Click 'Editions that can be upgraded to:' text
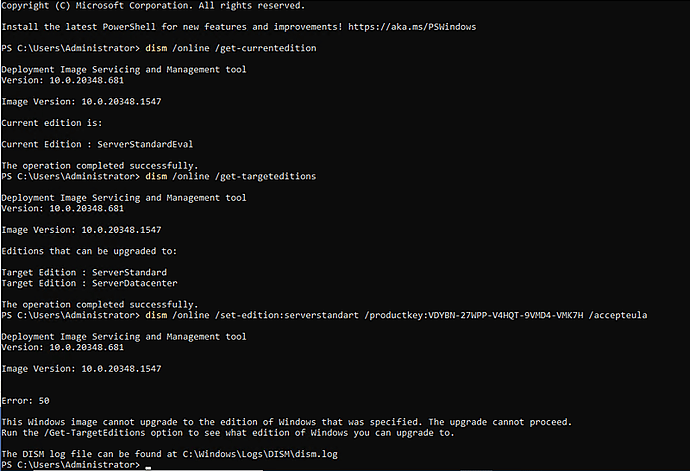 coord(89,251)
